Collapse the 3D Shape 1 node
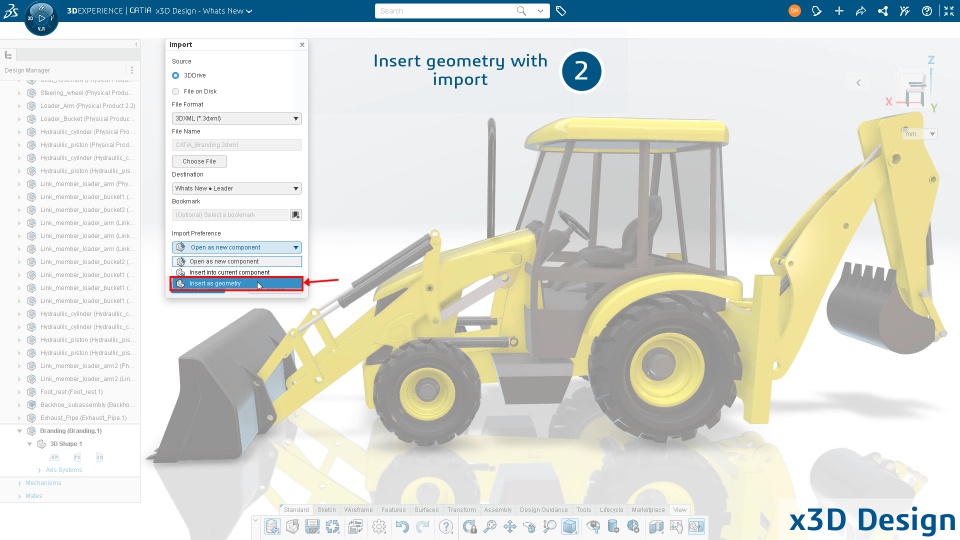 (29, 444)
